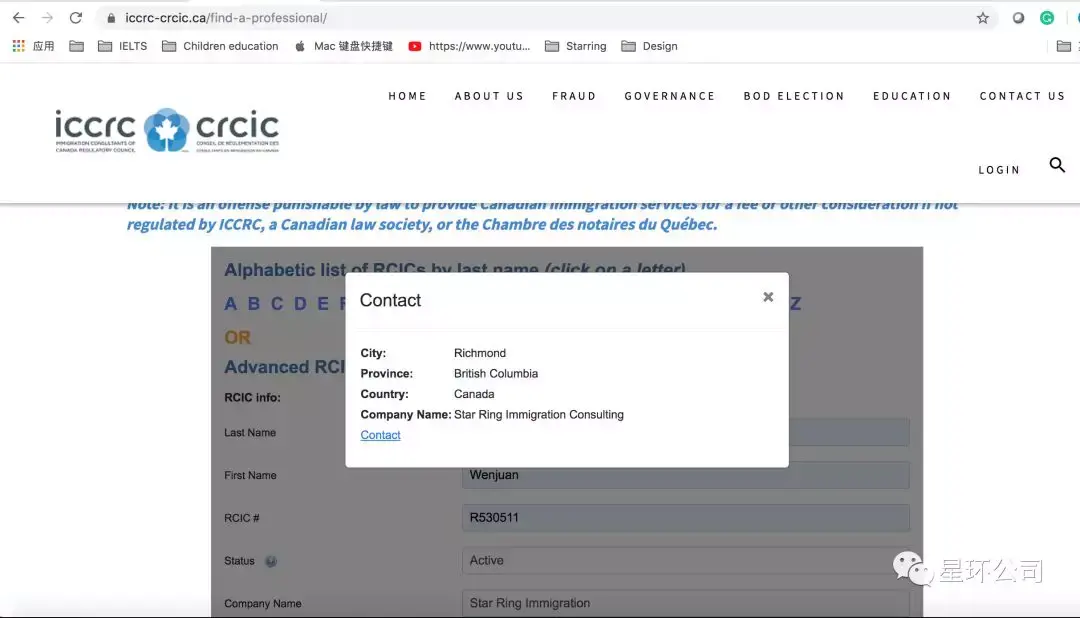Image resolution: width=1080 pixels, height=618 pixels.
Task: Open the browser apps grid icon
Action: pos(17,45)
